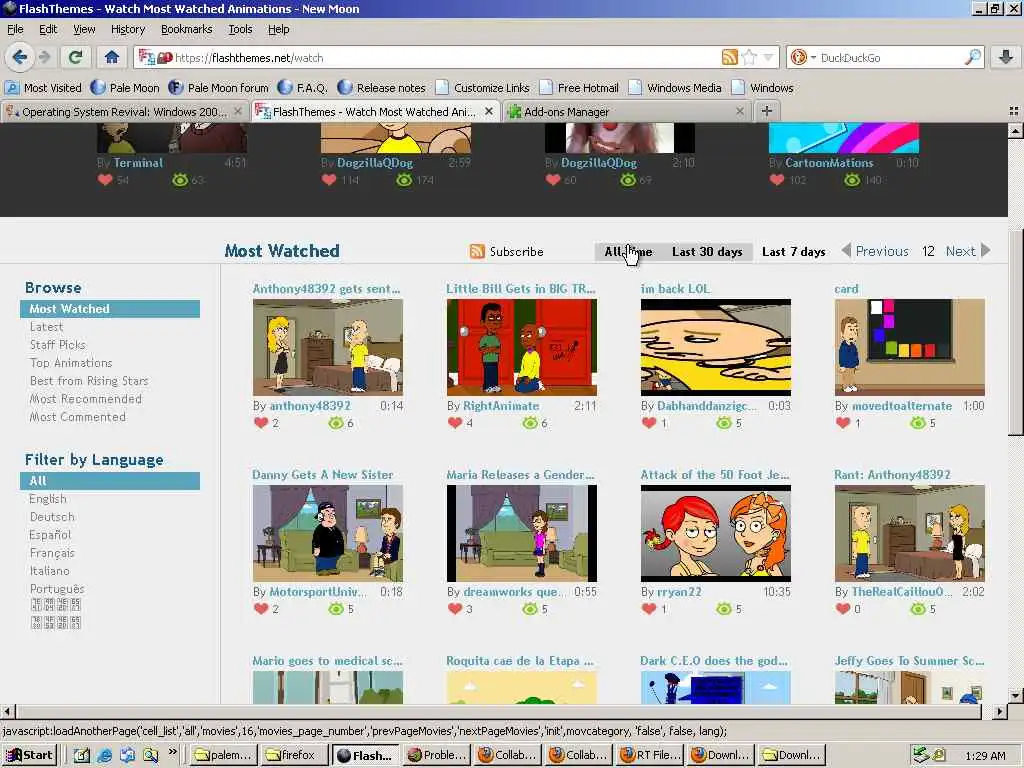Browse the Latest category
Screen dimensions: 1024x768
coord(46,327)
